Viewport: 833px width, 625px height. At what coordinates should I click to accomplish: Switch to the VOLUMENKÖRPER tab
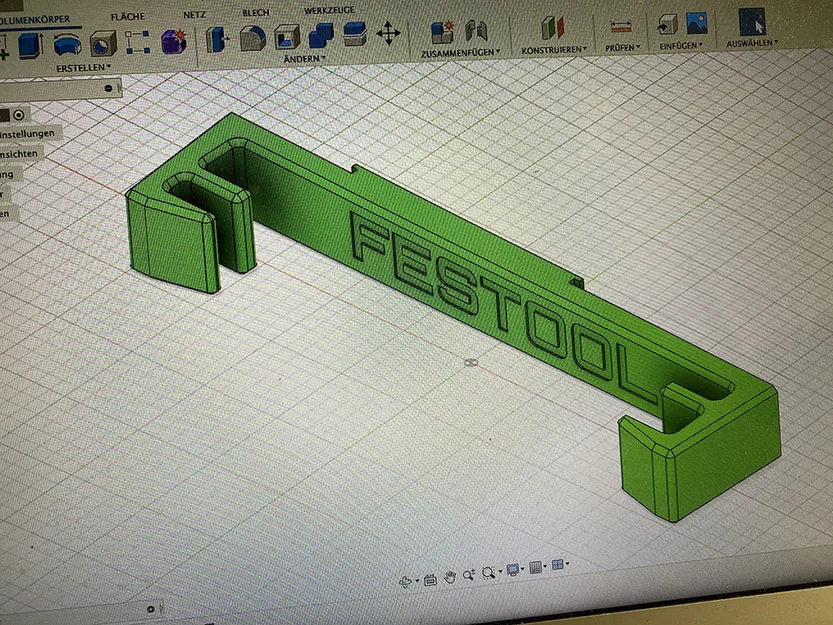click(34, 20)
